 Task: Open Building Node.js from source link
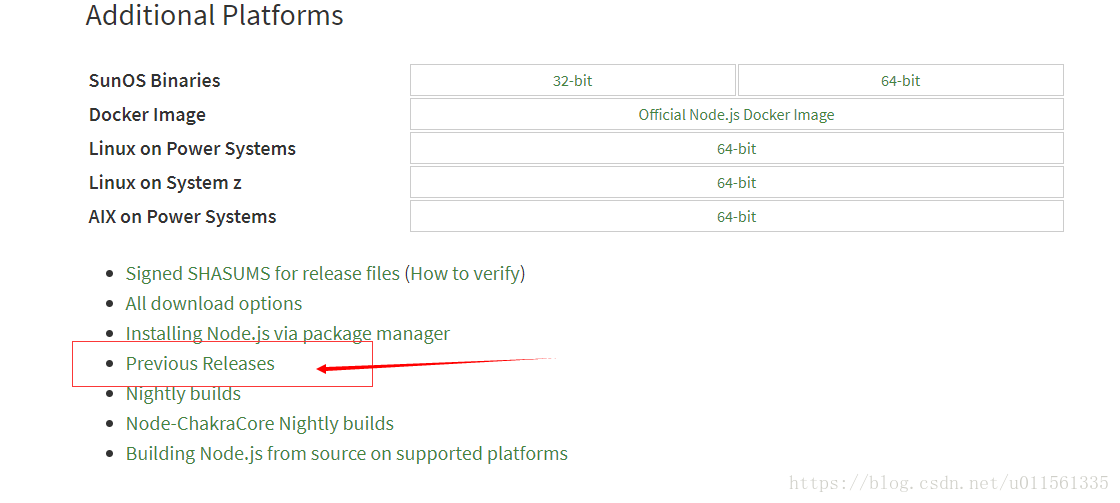point(346,454)
